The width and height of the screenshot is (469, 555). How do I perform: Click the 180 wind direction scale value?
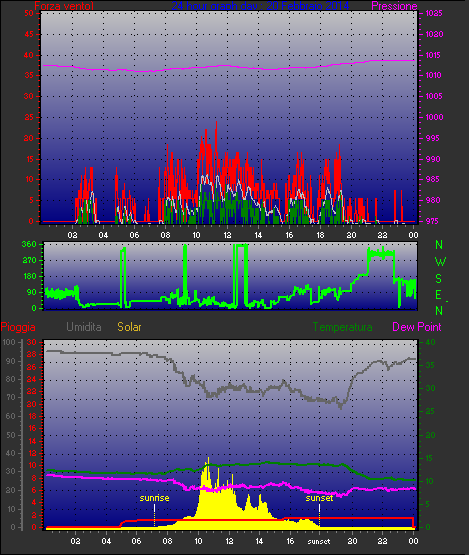[x=30, y=276]
